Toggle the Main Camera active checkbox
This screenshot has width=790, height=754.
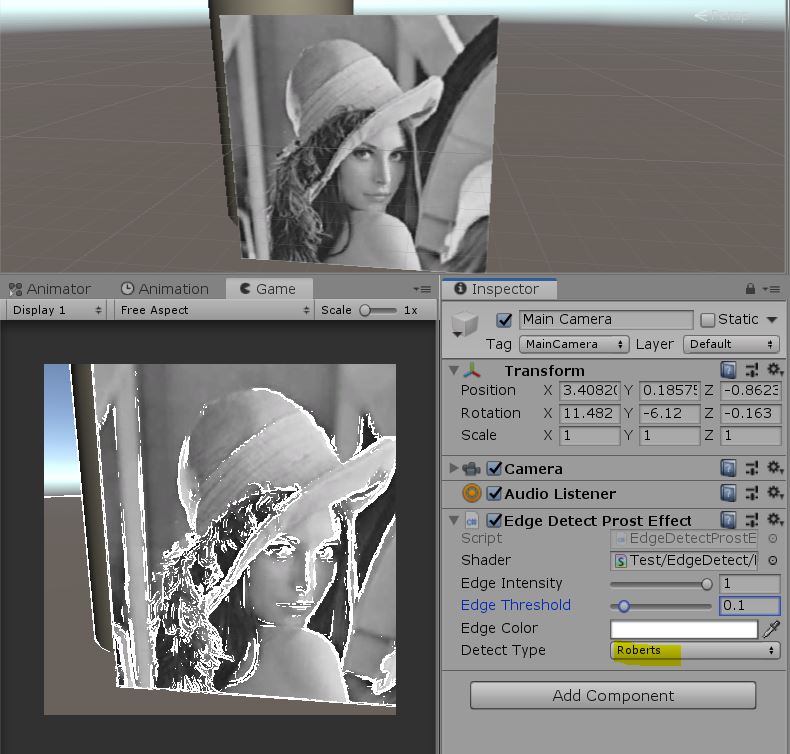pyautogui.click(x=504, y=320)
